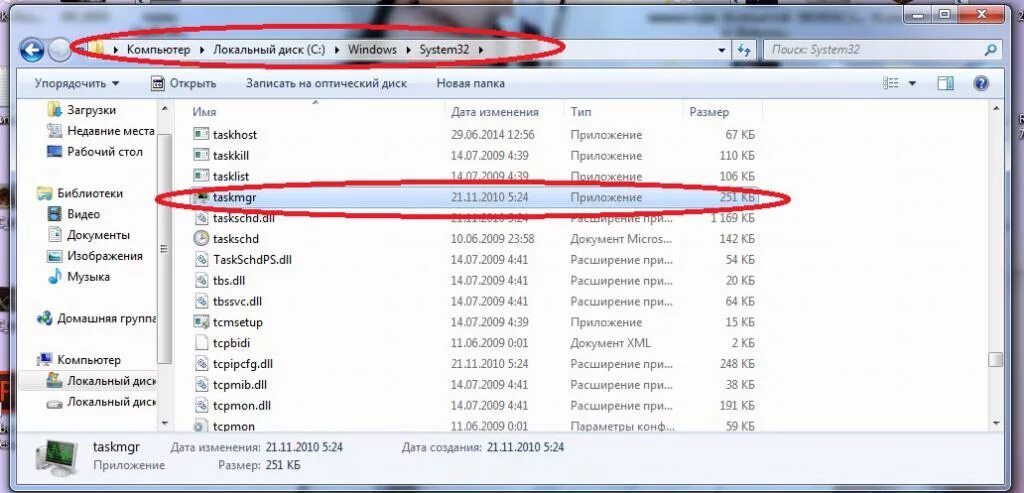Click the file list scrollbar thumb

tap(995, 360)
